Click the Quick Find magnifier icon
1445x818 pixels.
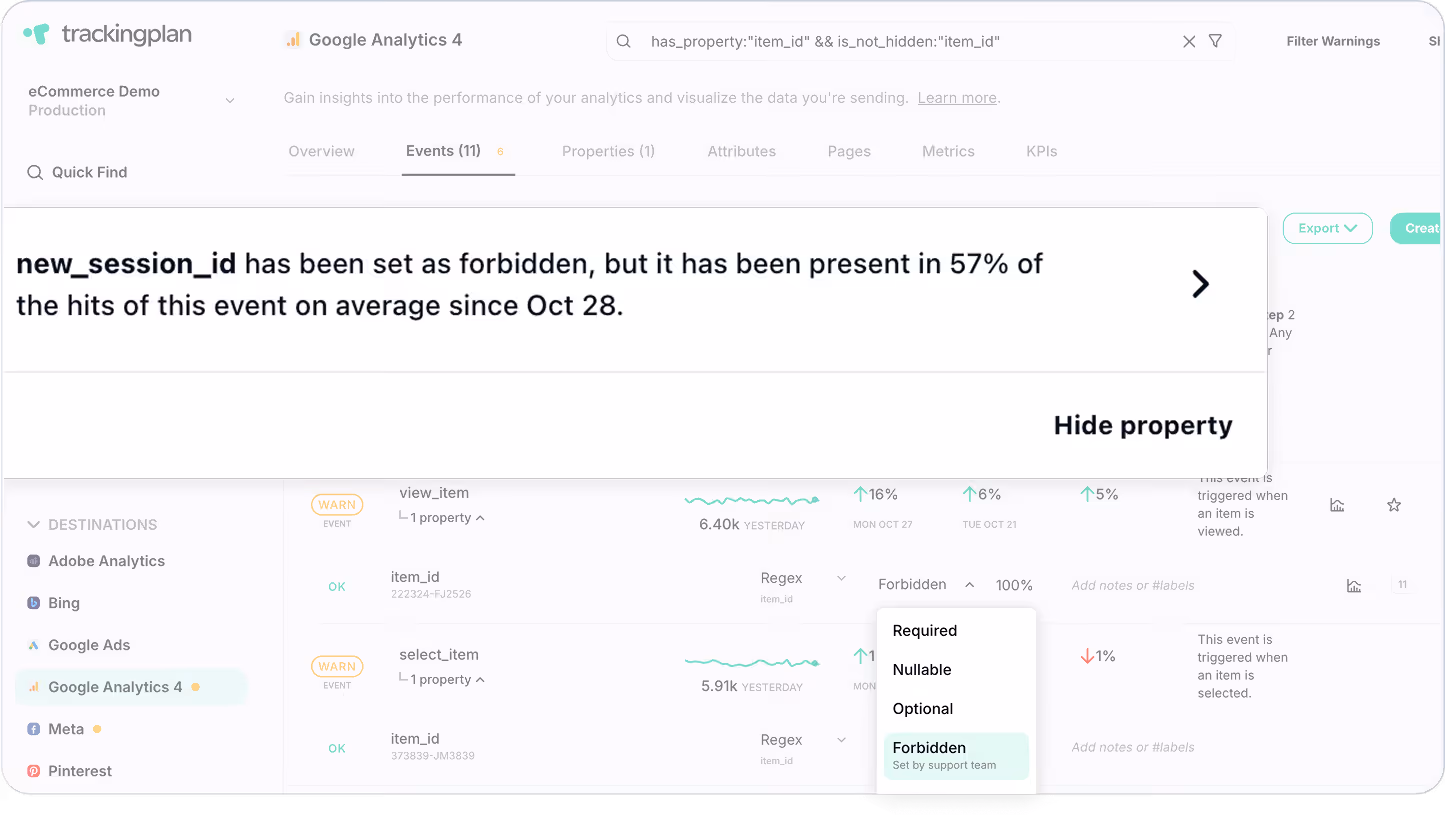click(x=35, y=172)
